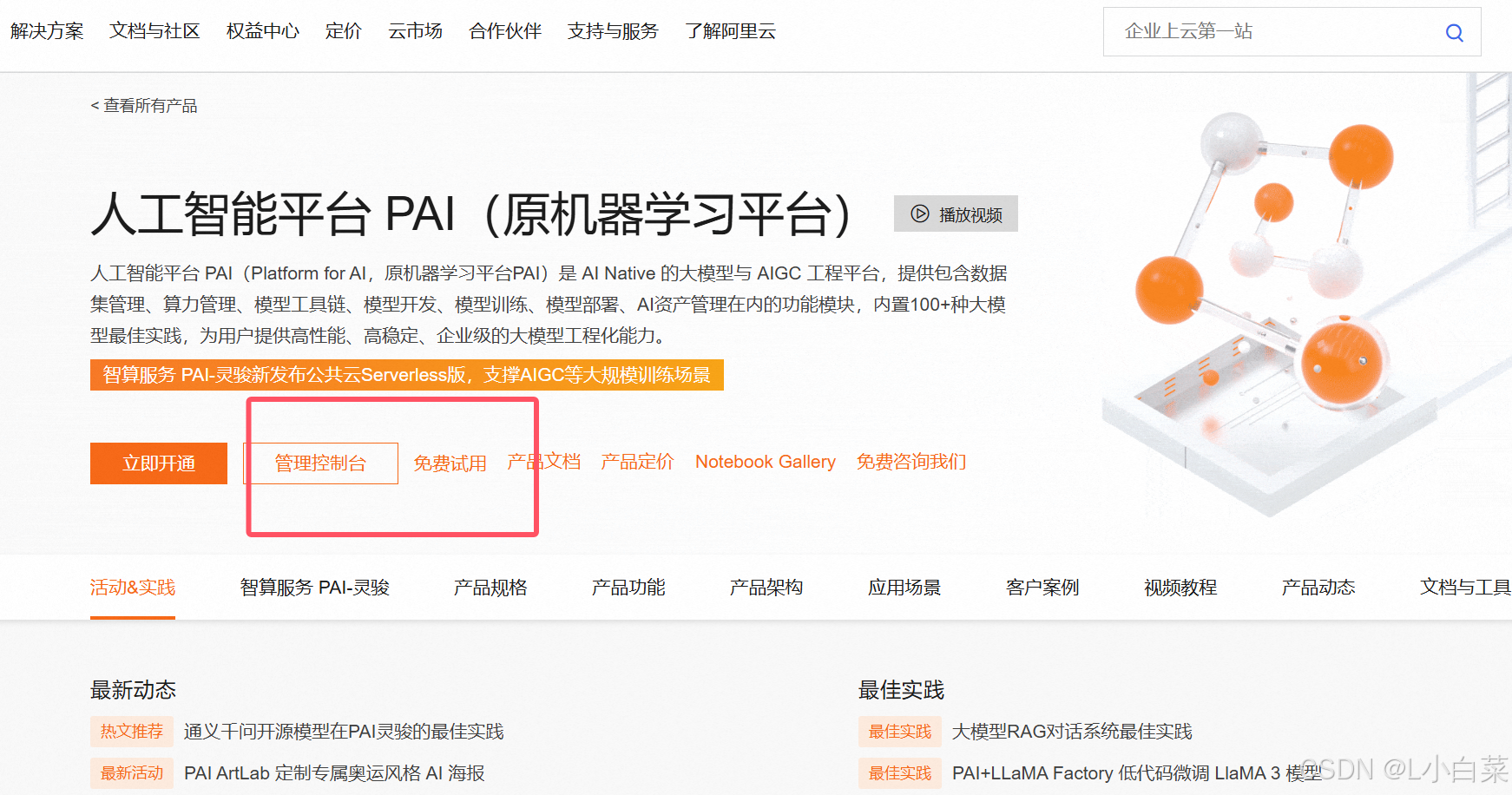The image size is (1512, 795).
Task: Open the 定价 menu item
Action: (x=344, y=31)
